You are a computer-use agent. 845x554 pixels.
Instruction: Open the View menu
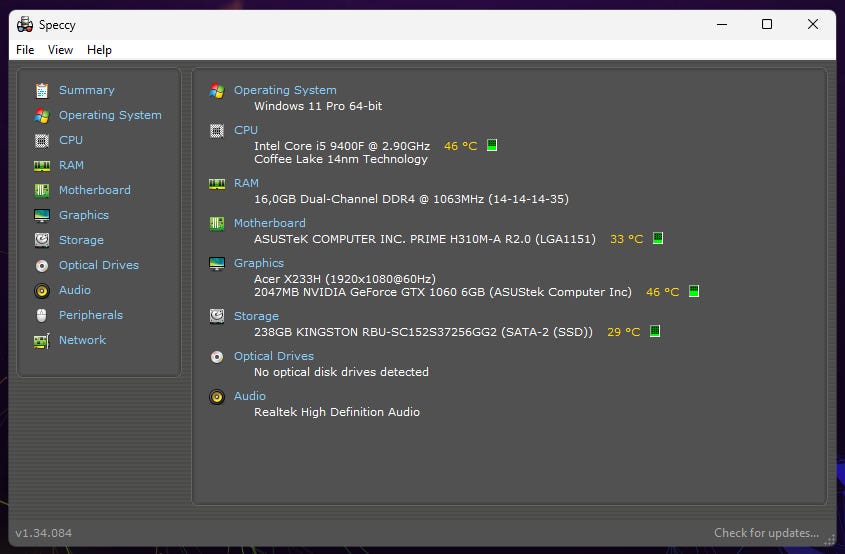(60, 50)
